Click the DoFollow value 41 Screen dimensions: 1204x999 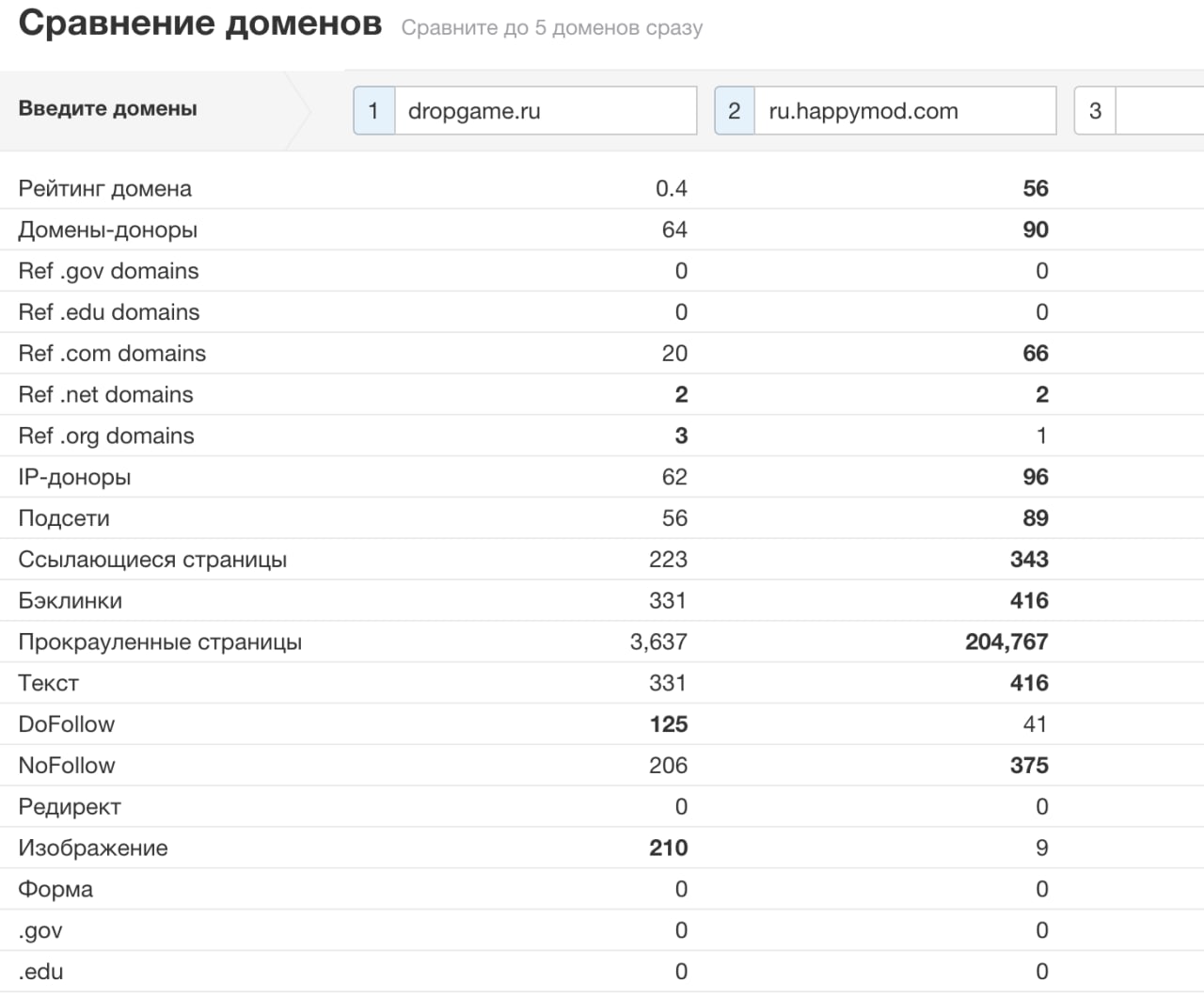point(1036,724)
